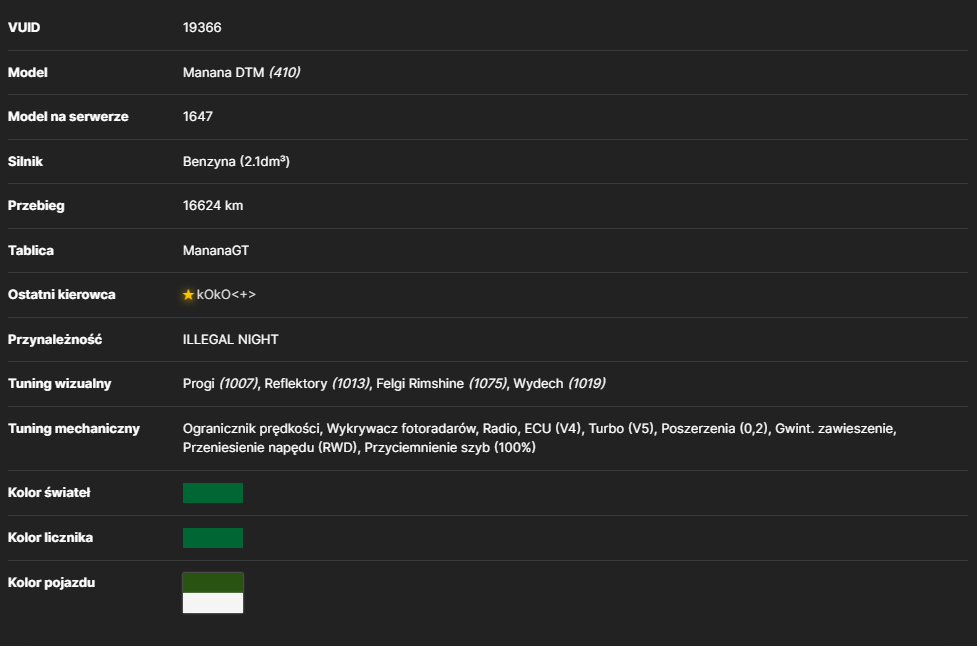Click the Przynależność row label
The height and width of the screenshot is (646, 977).
click(55, 340)
